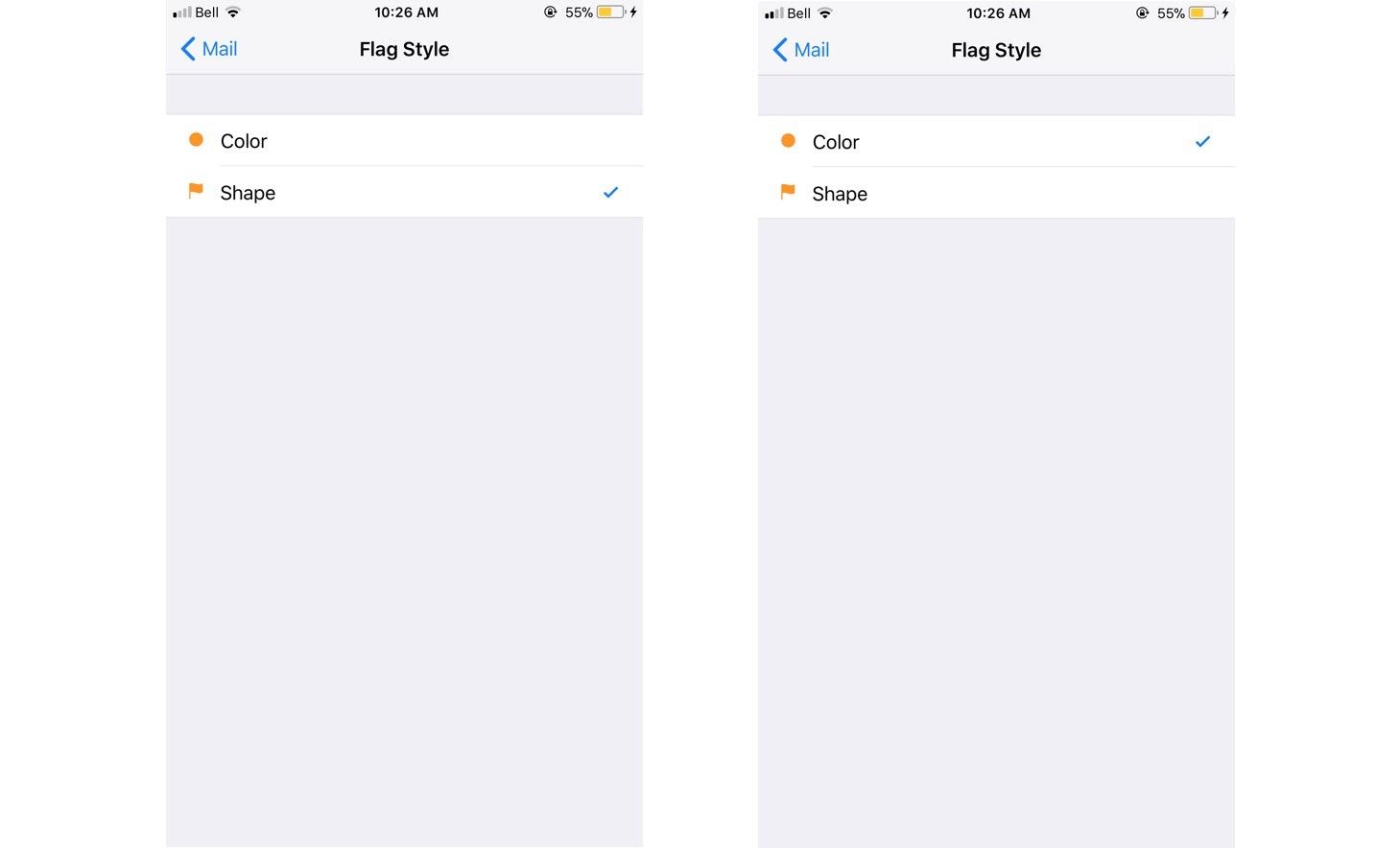Tap the 10:26 AM clock in right screen

pyautogui.click(x=998, y=13)
